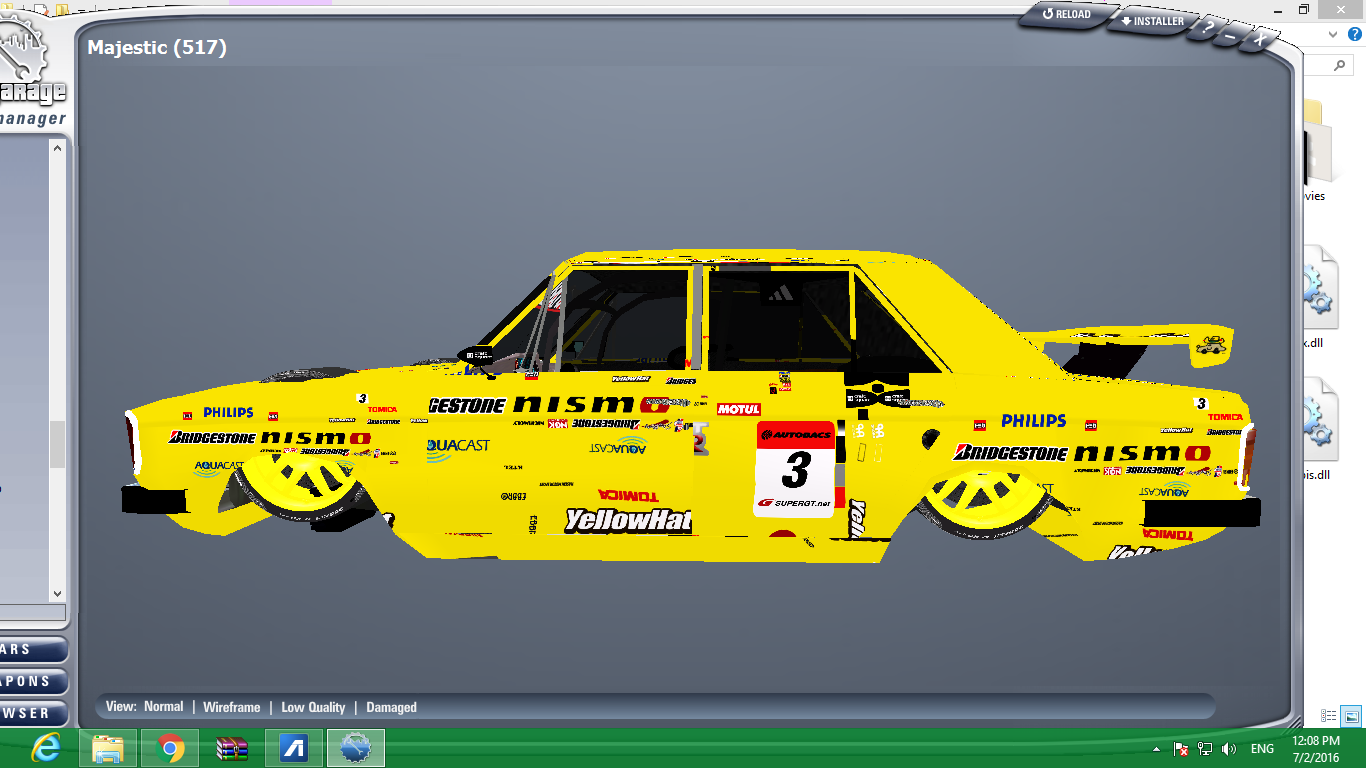
Task: Click the yellow Majestic car preview
Action: pyautogui.click(x=690, y=405)
